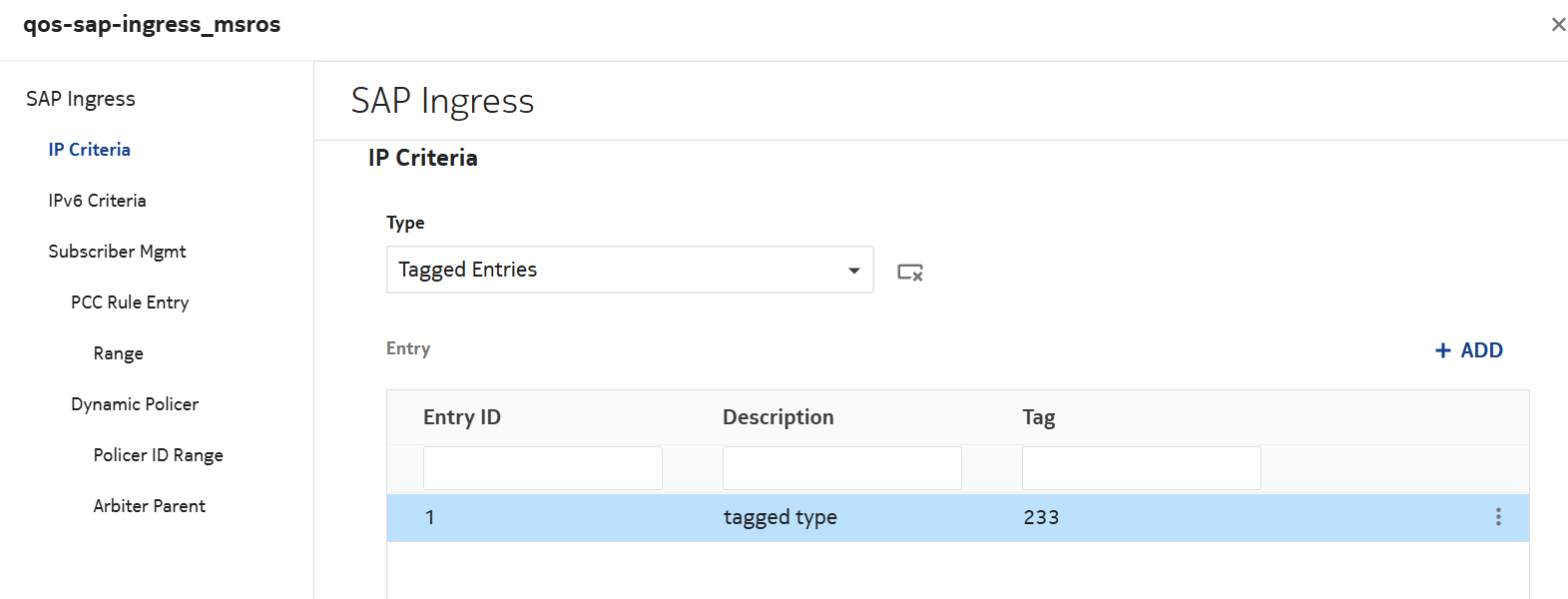Click the Description column header

click(x=778, y=417)
